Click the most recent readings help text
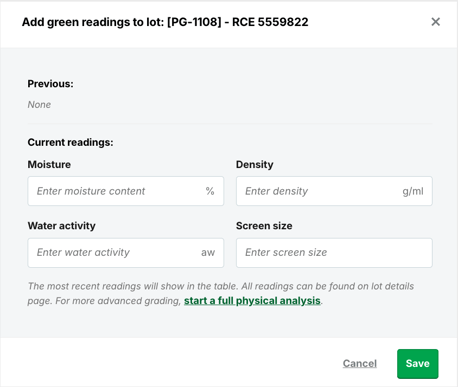The width and height of the screenshot is (458, 387). 221,293
